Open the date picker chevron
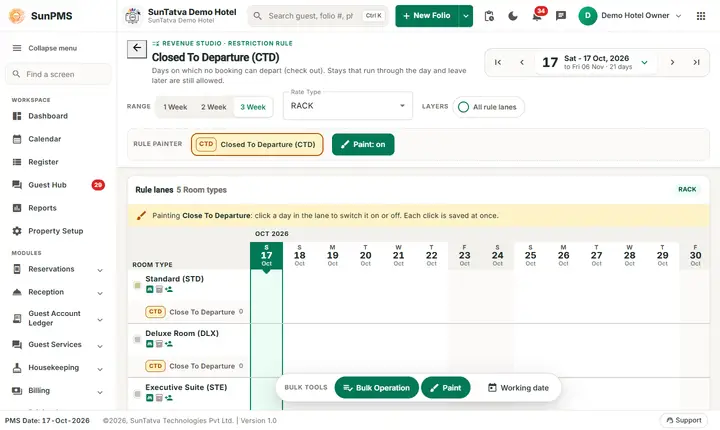This screenshot has height=430, width=720. (x=644, y=62)
